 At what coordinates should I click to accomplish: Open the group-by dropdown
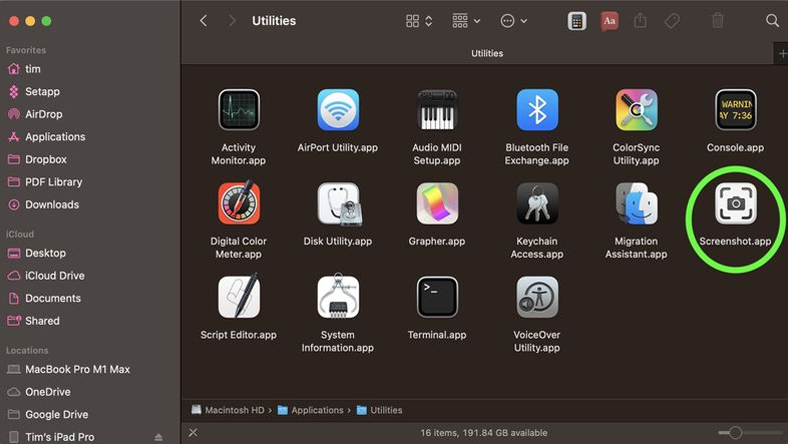pyautogui.click(x=466, y=21)
